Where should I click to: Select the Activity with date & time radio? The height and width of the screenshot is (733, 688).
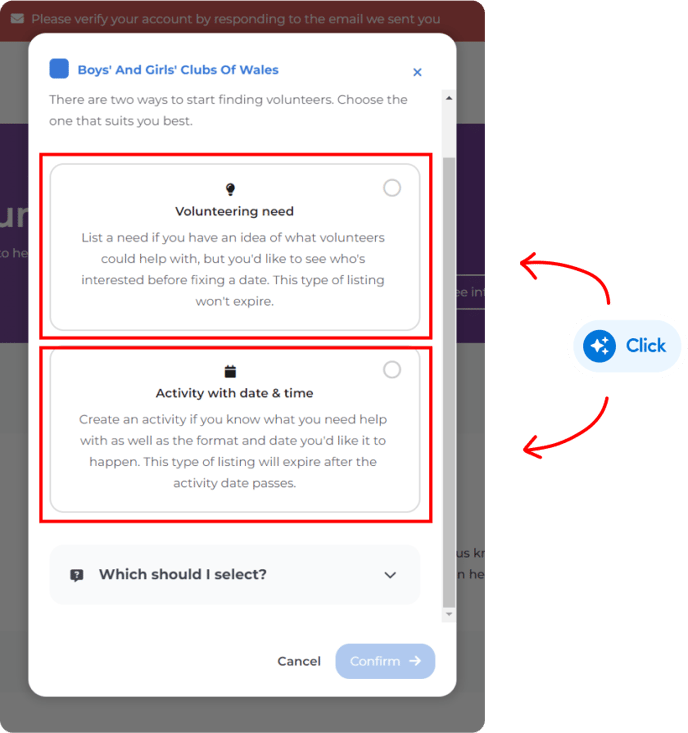click(392, 369)
